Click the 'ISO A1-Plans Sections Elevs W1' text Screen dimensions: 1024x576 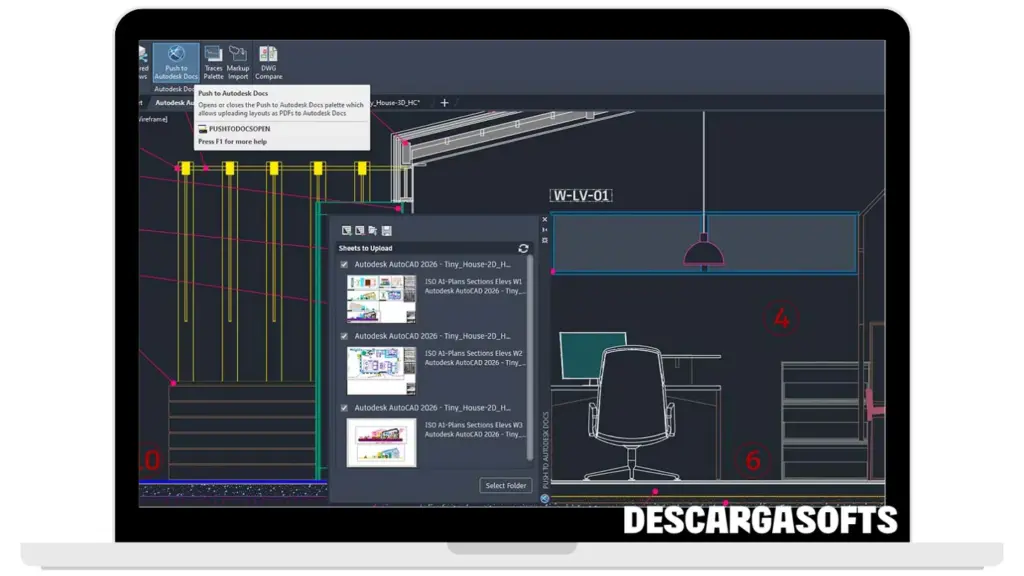(x=473, y=281)
